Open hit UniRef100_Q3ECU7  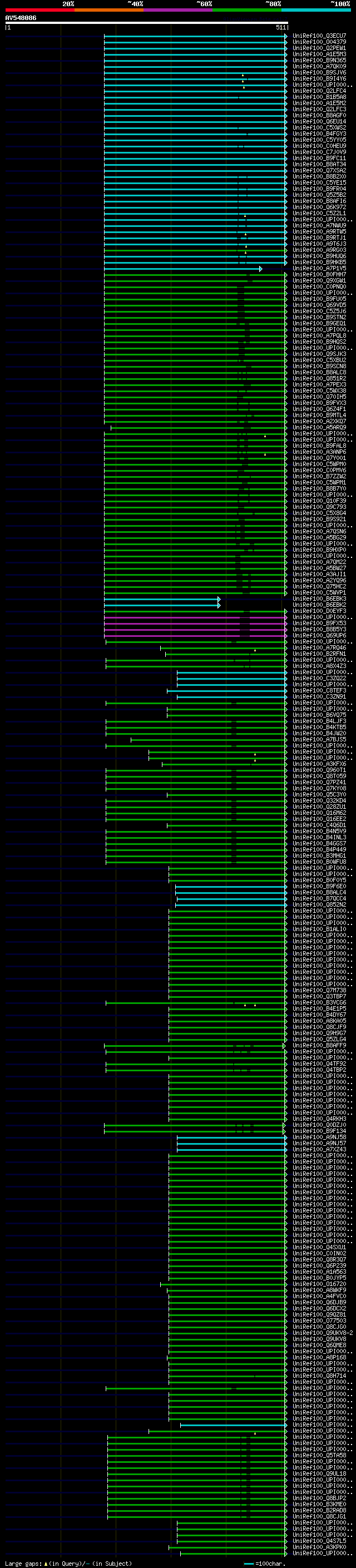[x=319, y=36]
